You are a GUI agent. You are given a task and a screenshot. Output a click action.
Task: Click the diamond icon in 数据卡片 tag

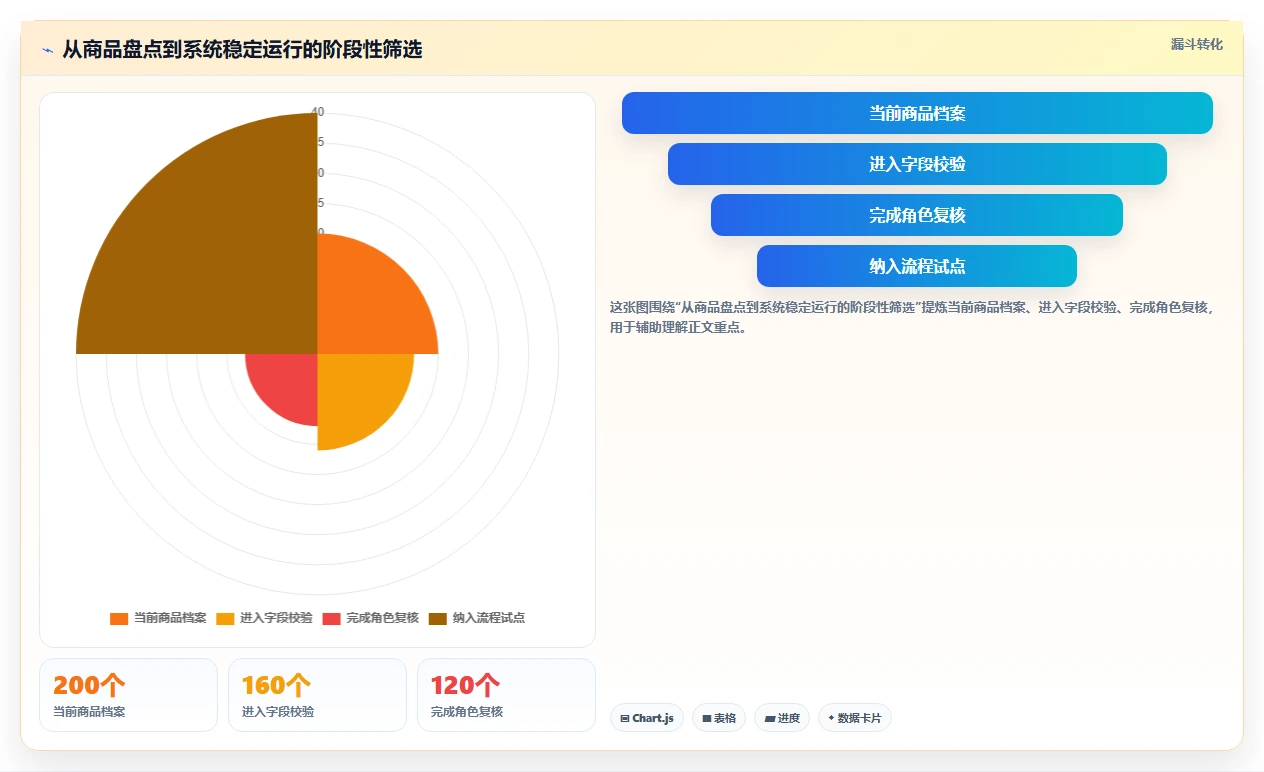831,717
